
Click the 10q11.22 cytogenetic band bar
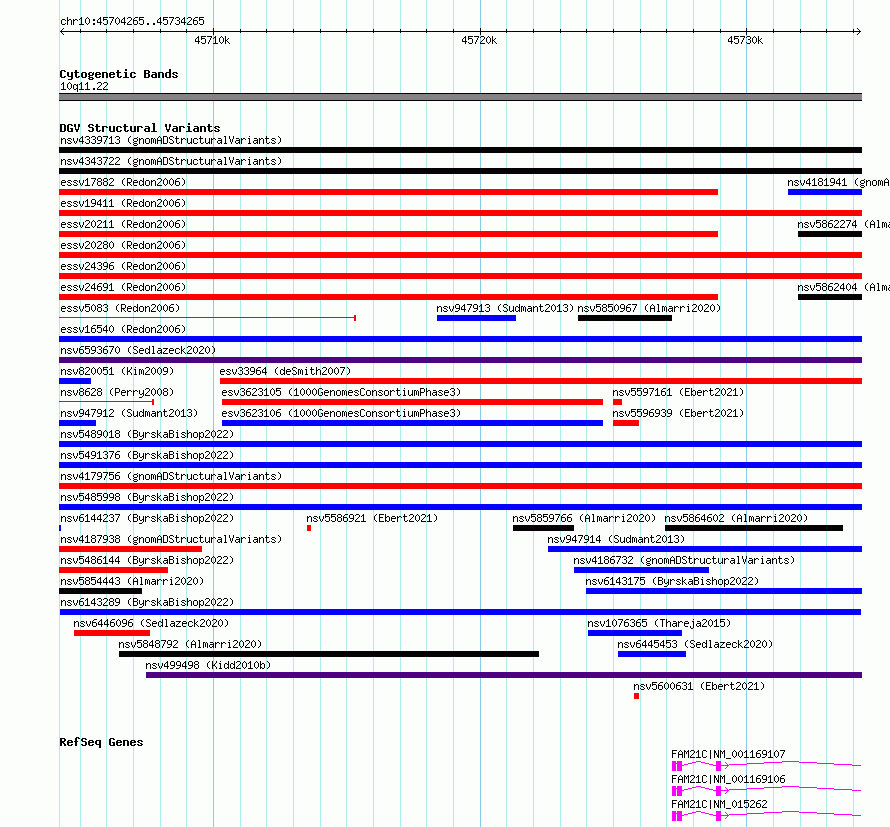460,97
